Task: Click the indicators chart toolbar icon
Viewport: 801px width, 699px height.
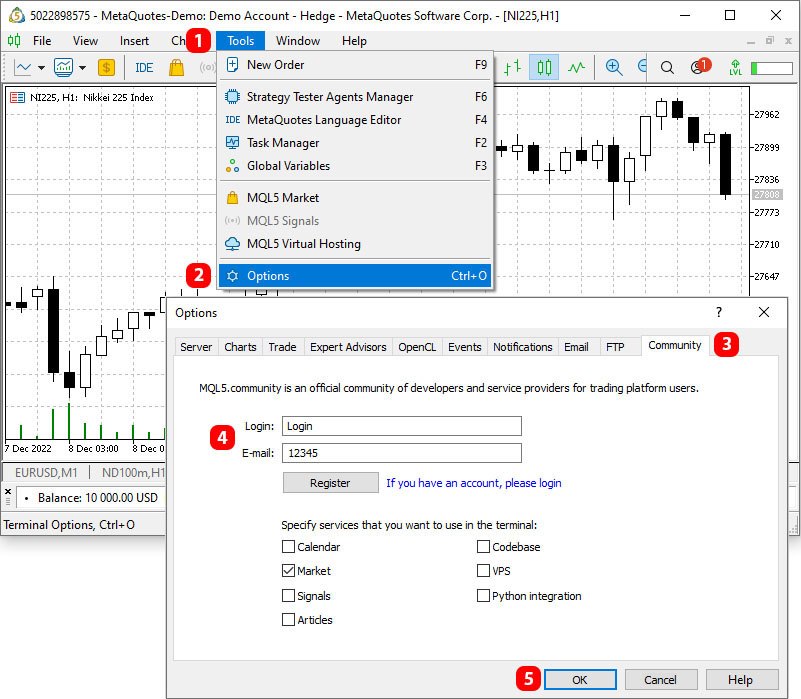Action: [63, 67]
